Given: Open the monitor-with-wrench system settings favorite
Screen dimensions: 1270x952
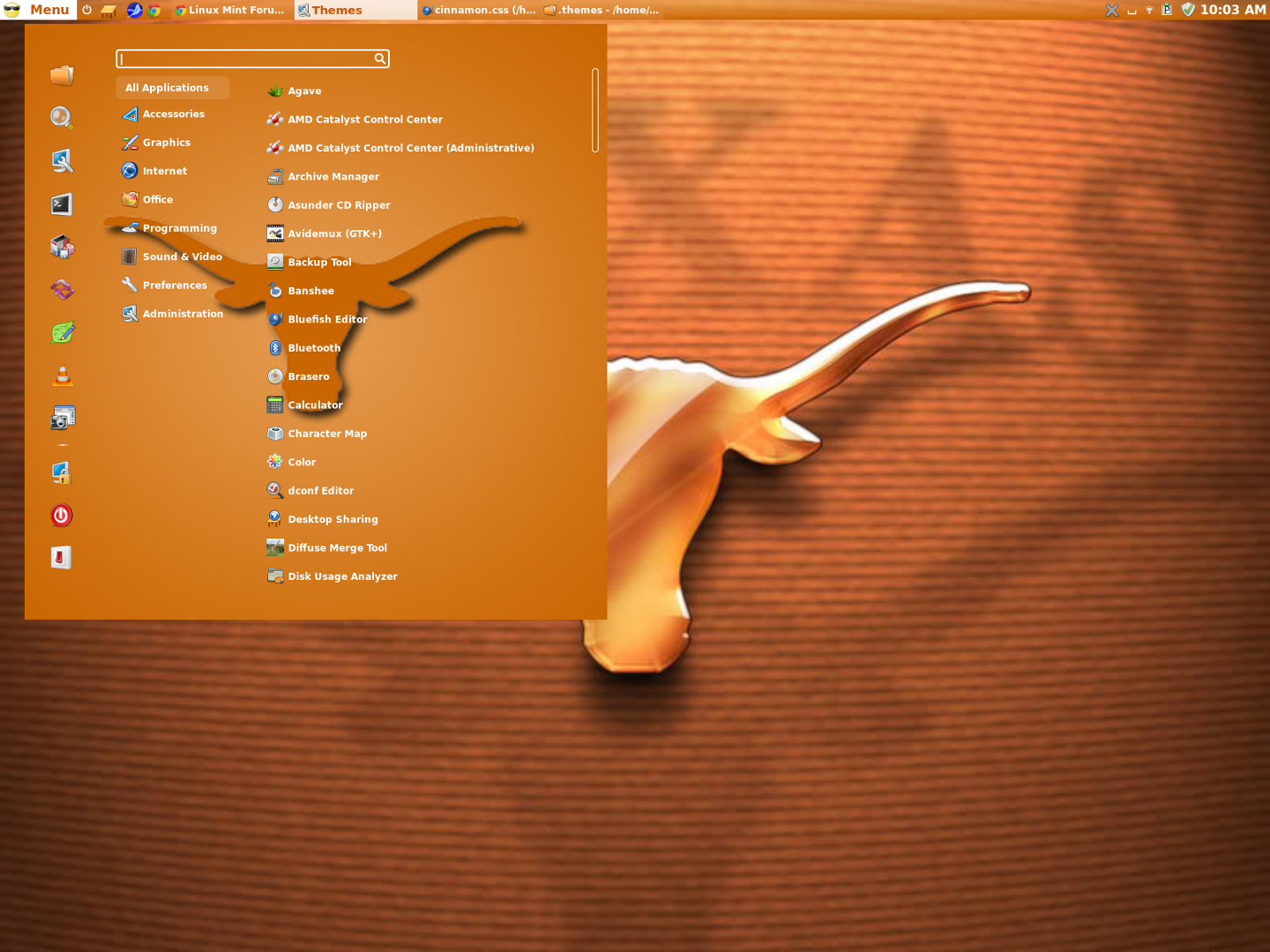Looking at the screenshot, I should pyautogui.click(x=62, y=160).
